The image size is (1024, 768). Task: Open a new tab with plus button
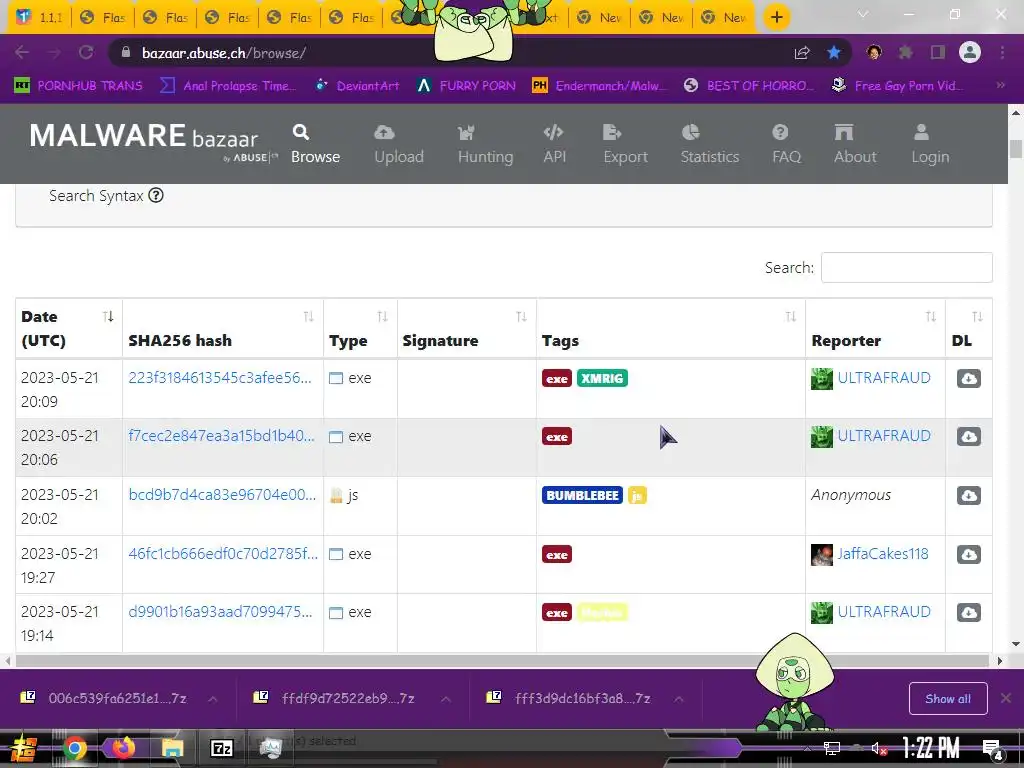776,17
